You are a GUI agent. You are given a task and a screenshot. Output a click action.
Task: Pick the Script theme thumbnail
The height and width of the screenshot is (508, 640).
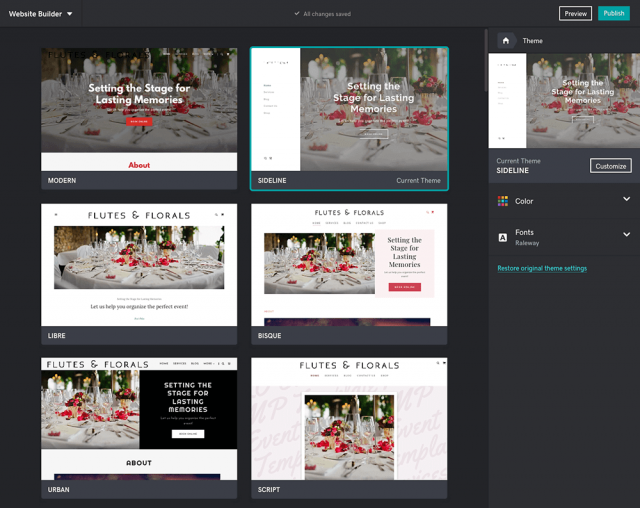pyautogui.click(x=349, y=419)
